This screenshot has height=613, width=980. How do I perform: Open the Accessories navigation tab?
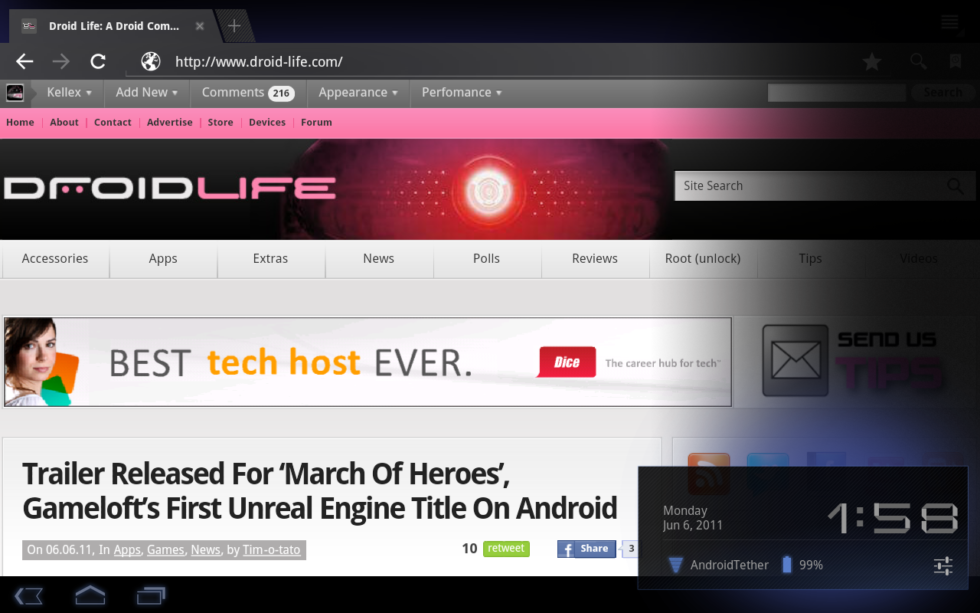point(55,258)
